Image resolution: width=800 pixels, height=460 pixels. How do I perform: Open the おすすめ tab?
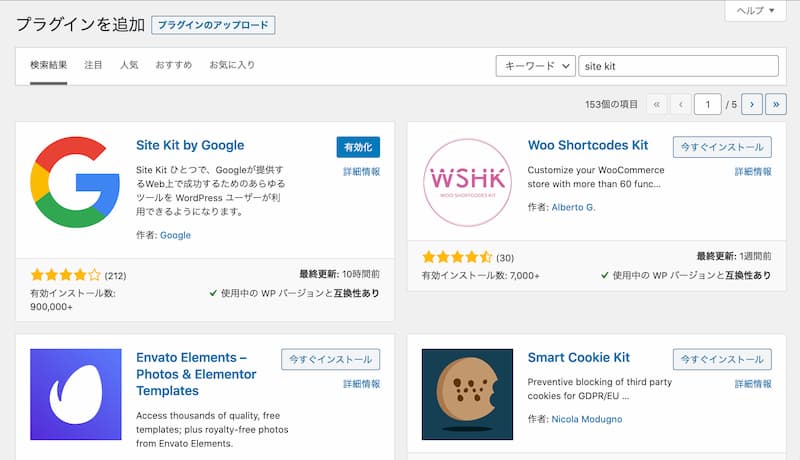tap(173, 65)
